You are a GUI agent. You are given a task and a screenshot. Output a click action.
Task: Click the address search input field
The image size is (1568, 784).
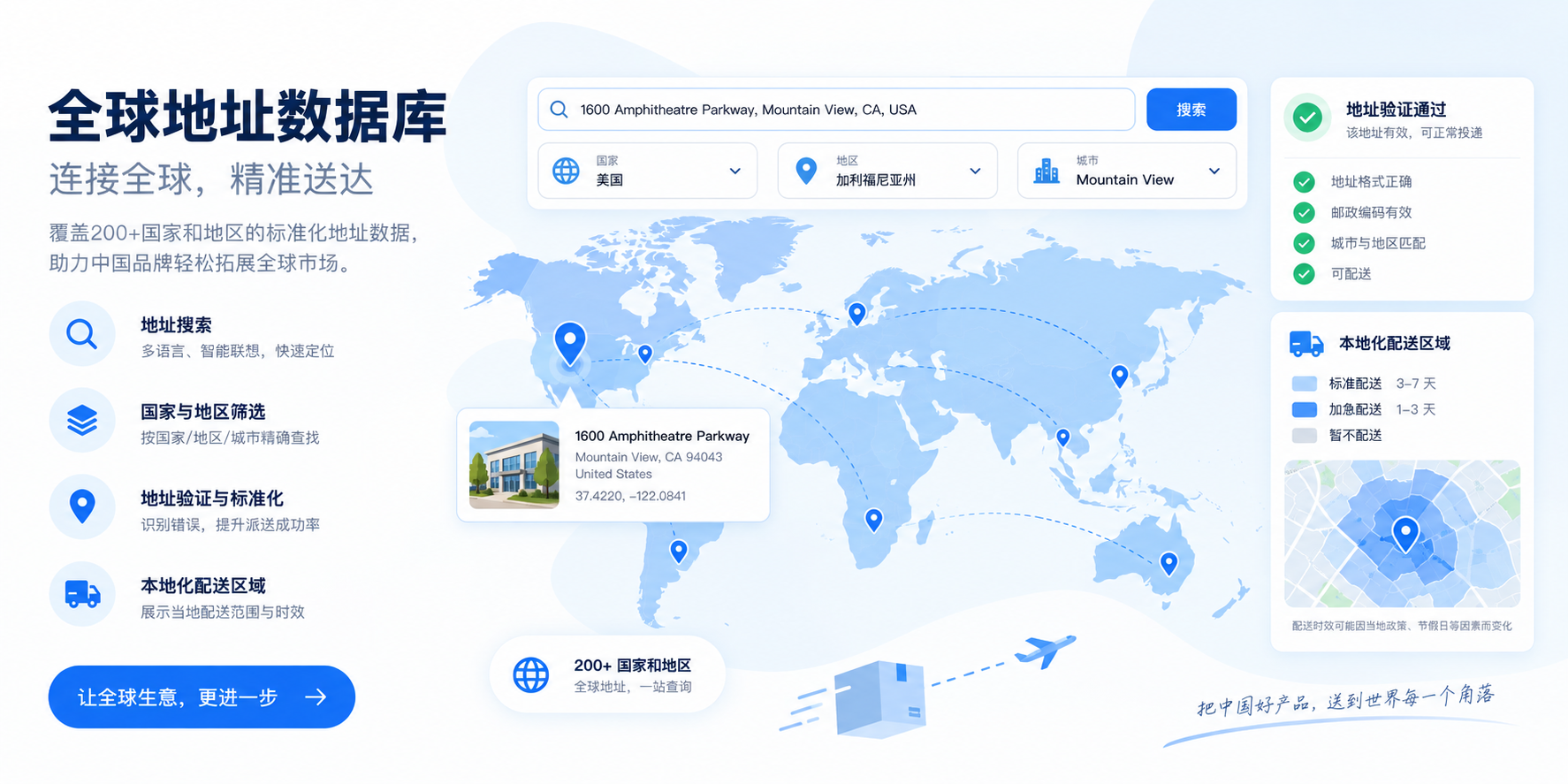point(836,110)
